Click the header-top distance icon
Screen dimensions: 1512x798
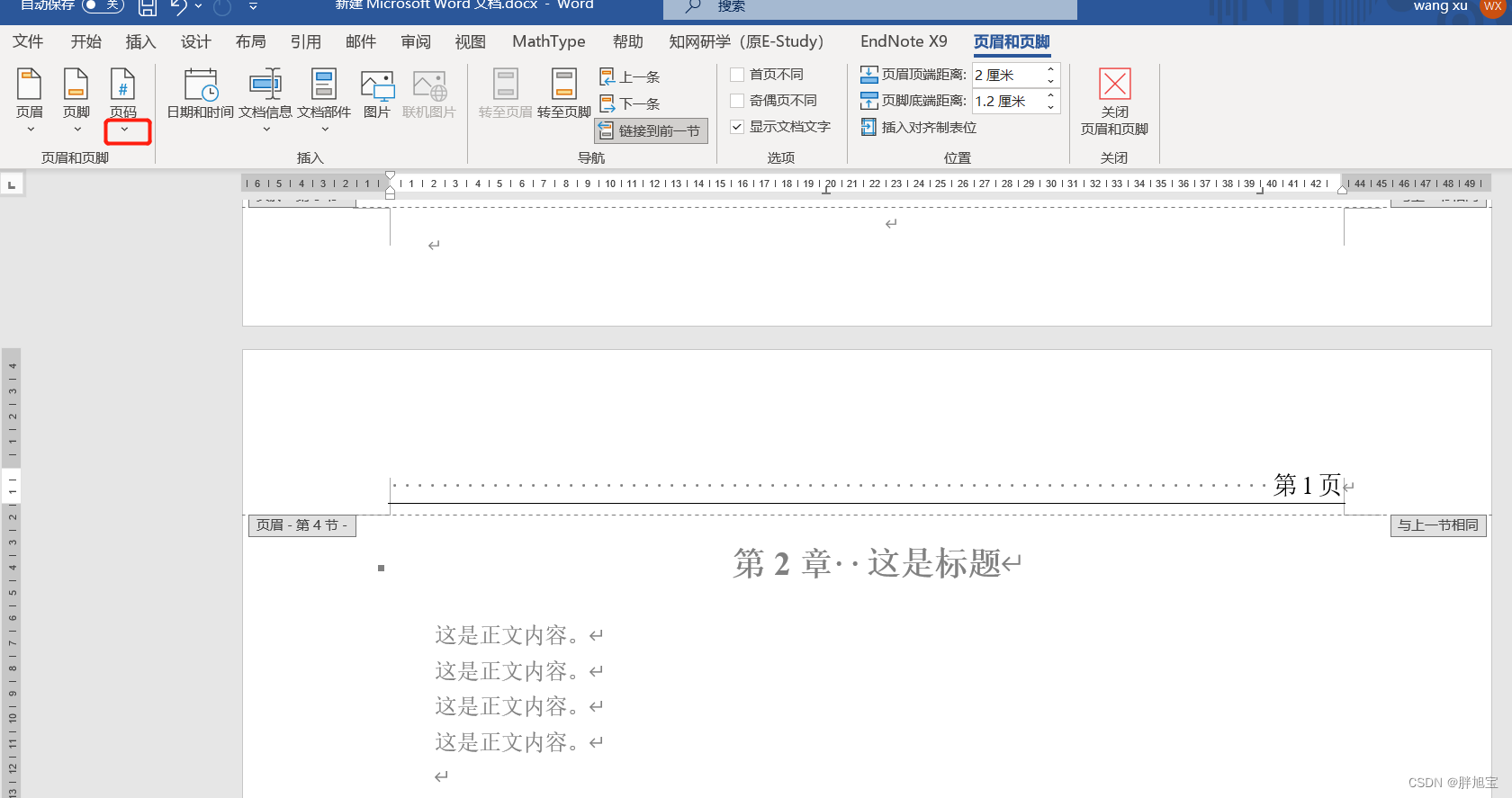(x=869, y=74)
